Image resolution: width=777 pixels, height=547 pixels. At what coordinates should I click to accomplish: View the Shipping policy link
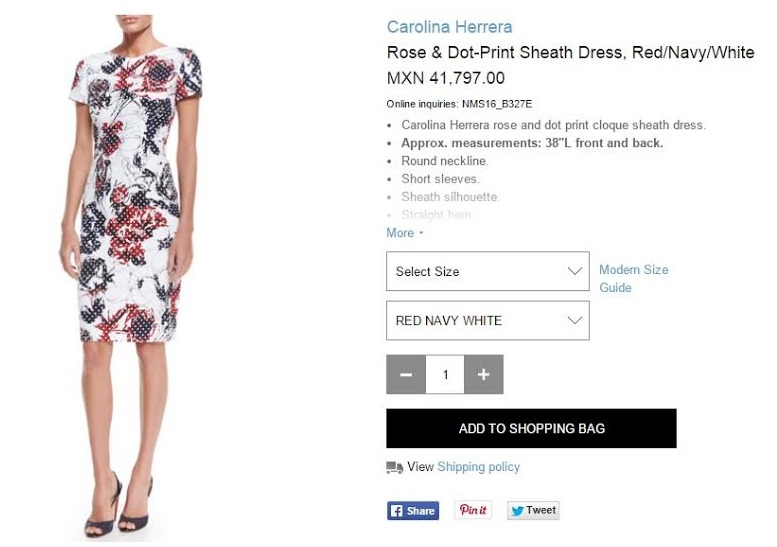[479, 467]
